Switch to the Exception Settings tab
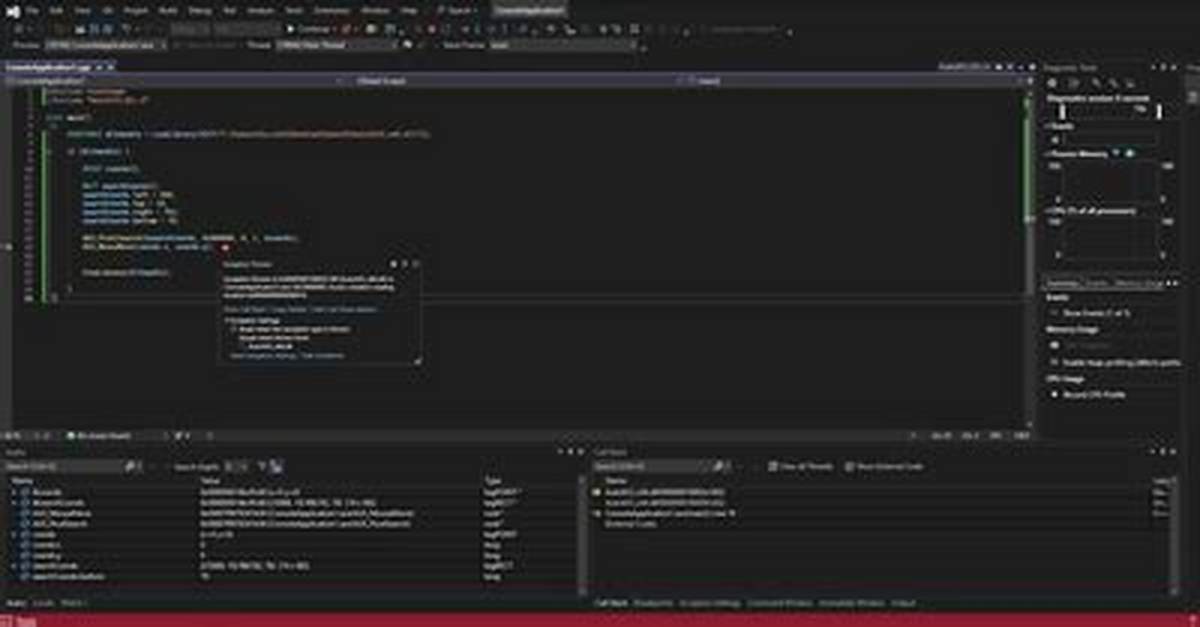Screen dimensions: 1200x627 710,603
